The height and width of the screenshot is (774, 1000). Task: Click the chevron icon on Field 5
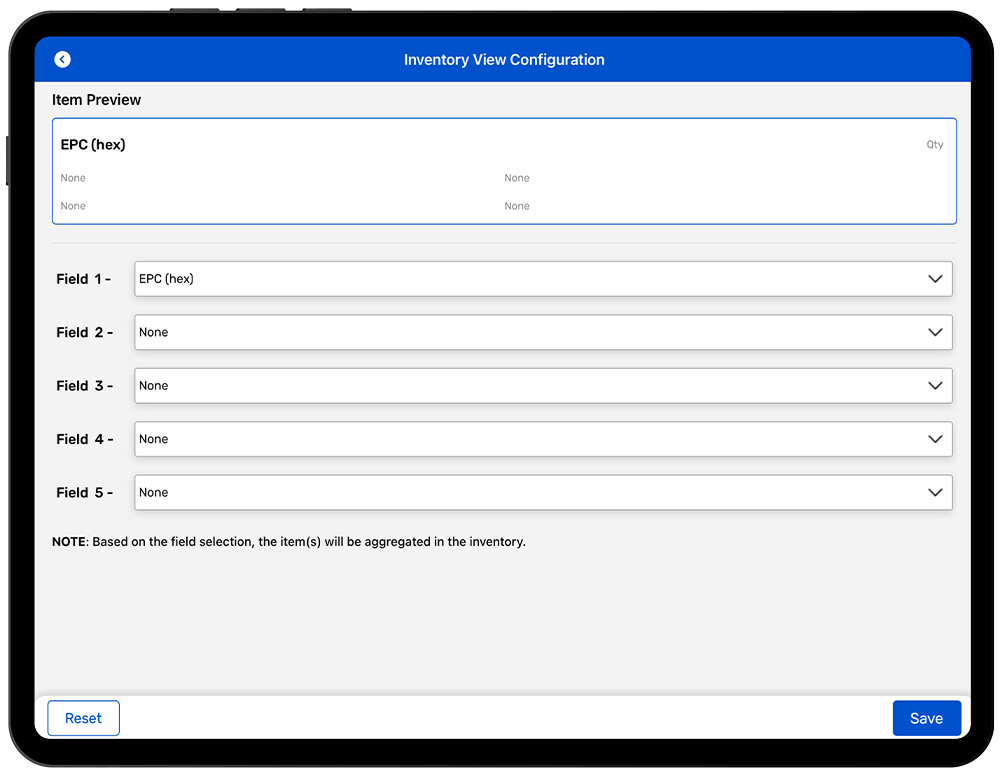coord(935,492)
